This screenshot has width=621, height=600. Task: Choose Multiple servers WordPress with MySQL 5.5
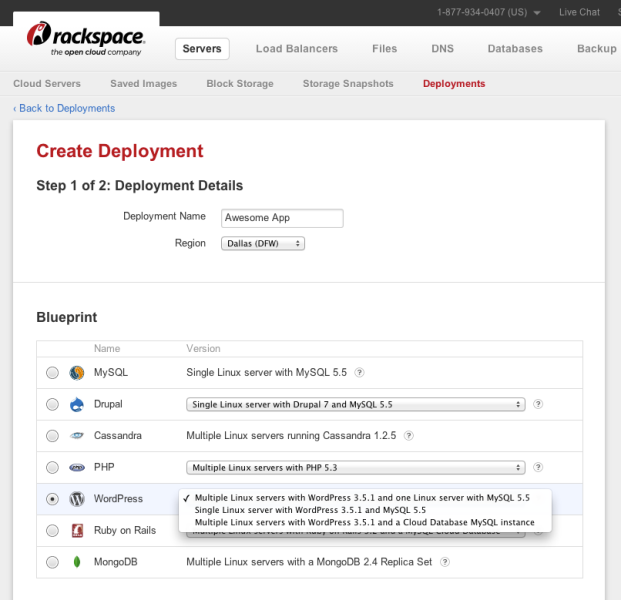tap(362, 498)
